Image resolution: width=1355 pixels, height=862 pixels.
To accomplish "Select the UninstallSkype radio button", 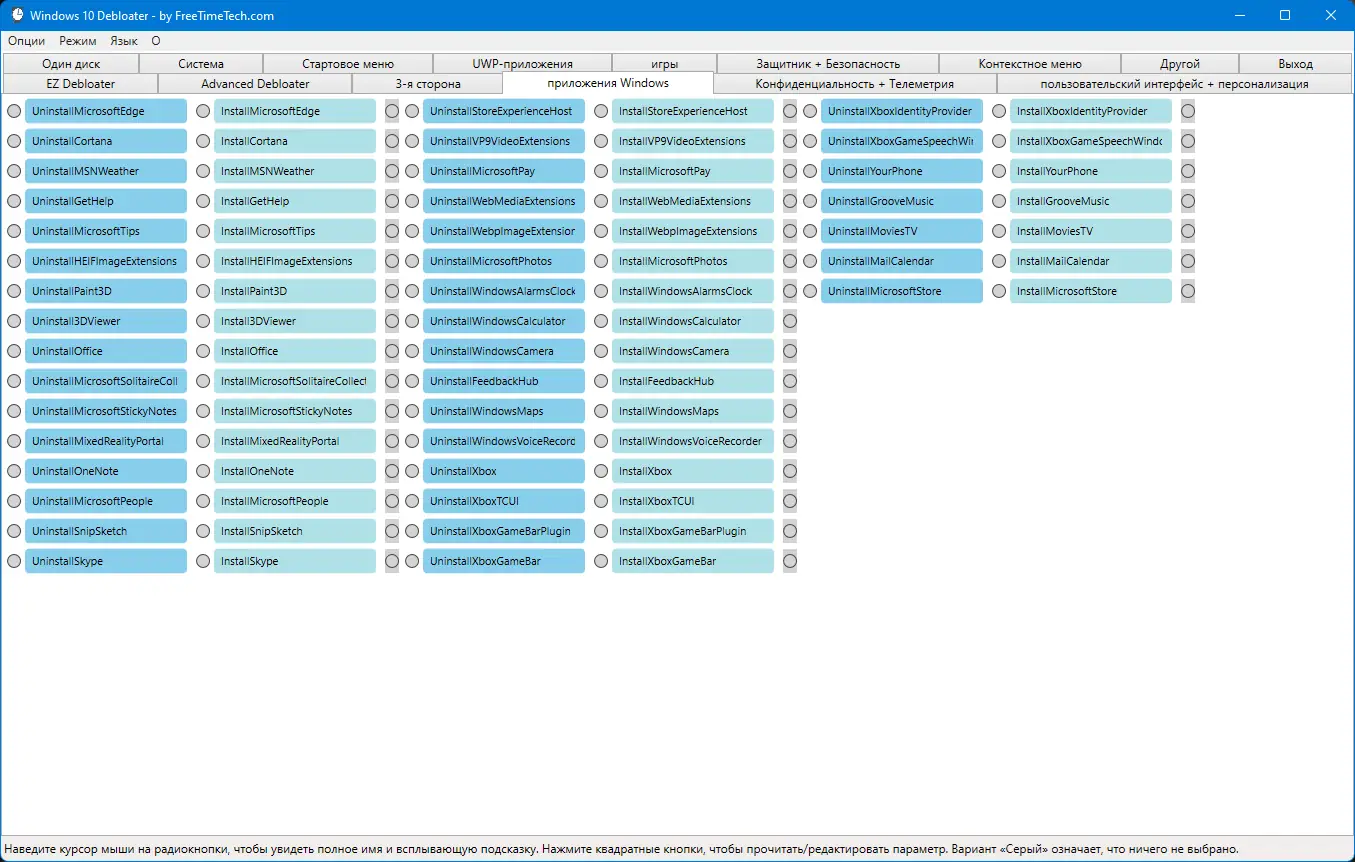I will (14, 561).
